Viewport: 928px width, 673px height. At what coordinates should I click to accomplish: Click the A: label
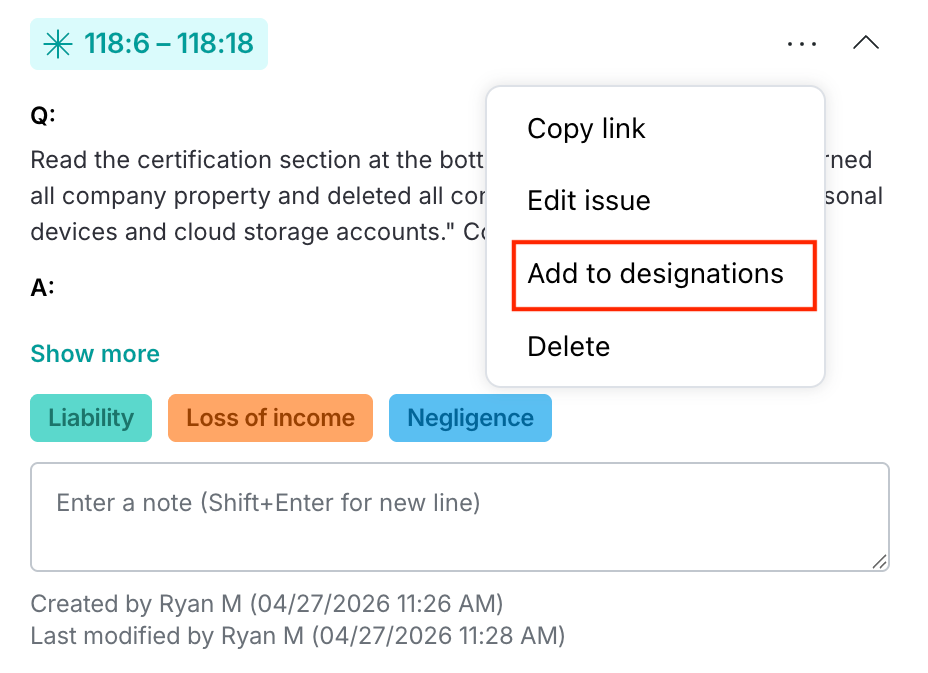(43, 287)
